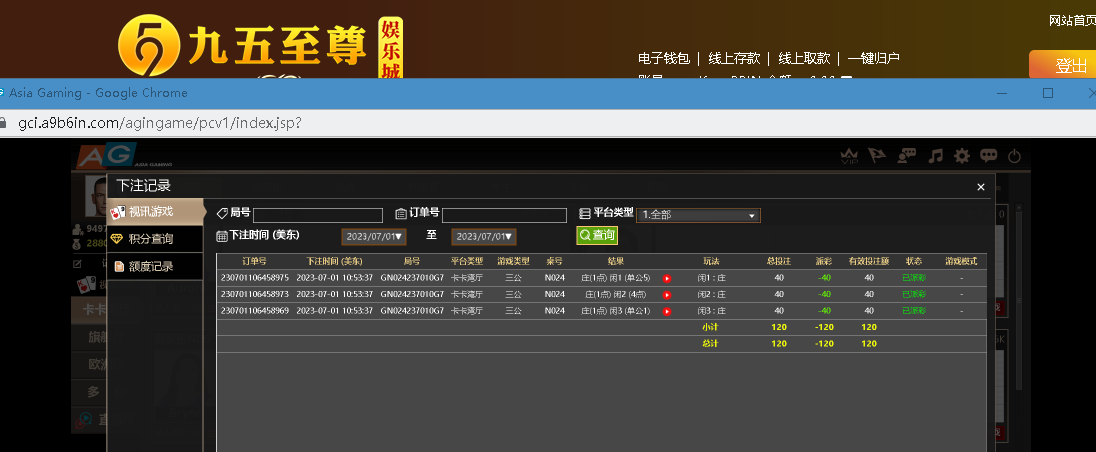The height and width of the screenshot is (452, 1096).
Task: Click the power icon to exit the game
Action: click(1014, 156)
